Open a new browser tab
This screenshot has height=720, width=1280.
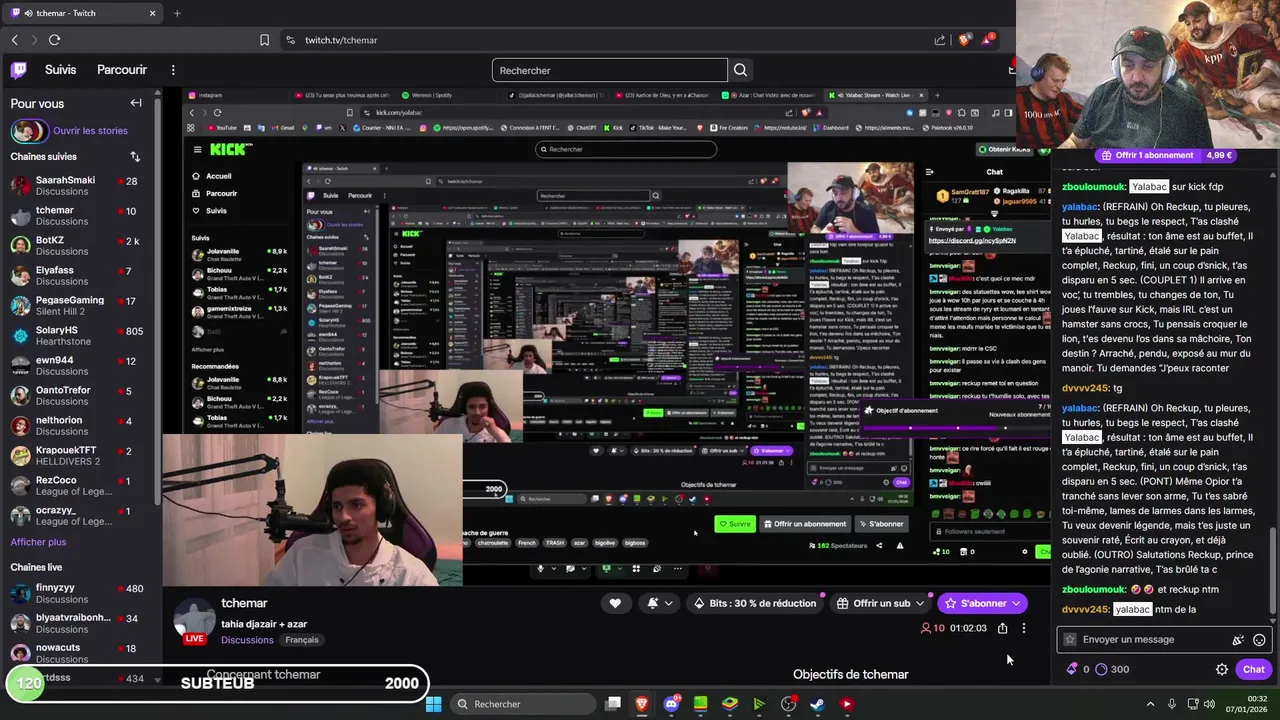pyautogui.click(x=177, y=13)
